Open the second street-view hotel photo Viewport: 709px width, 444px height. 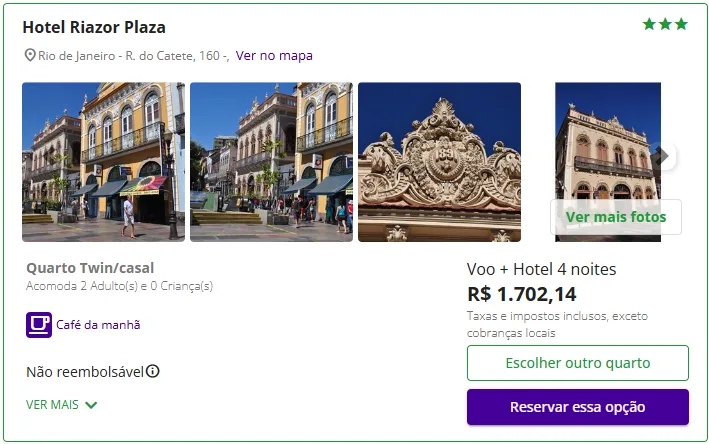(x=271, y=162)
